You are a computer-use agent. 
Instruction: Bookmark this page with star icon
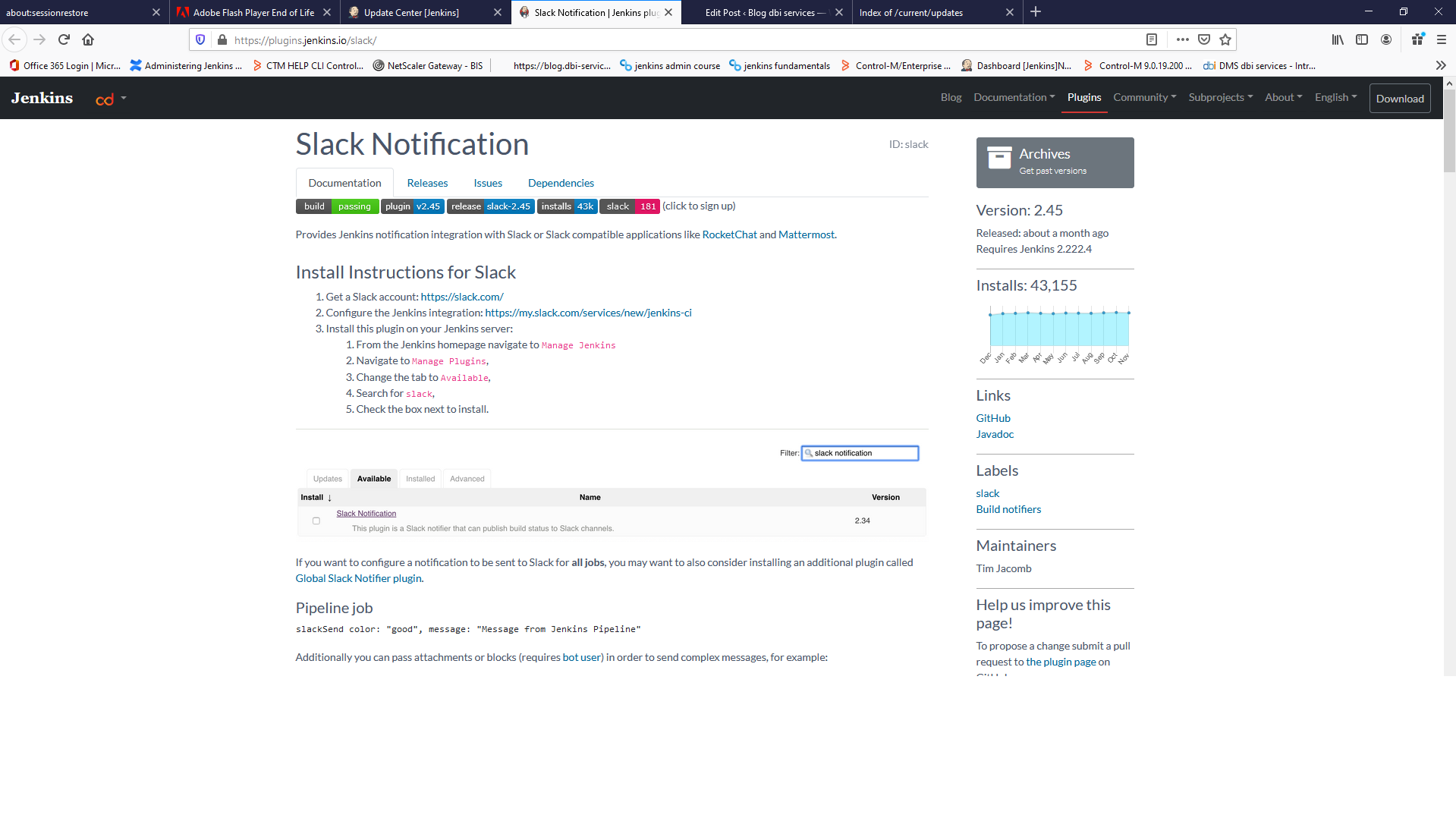pos(1225,39)
